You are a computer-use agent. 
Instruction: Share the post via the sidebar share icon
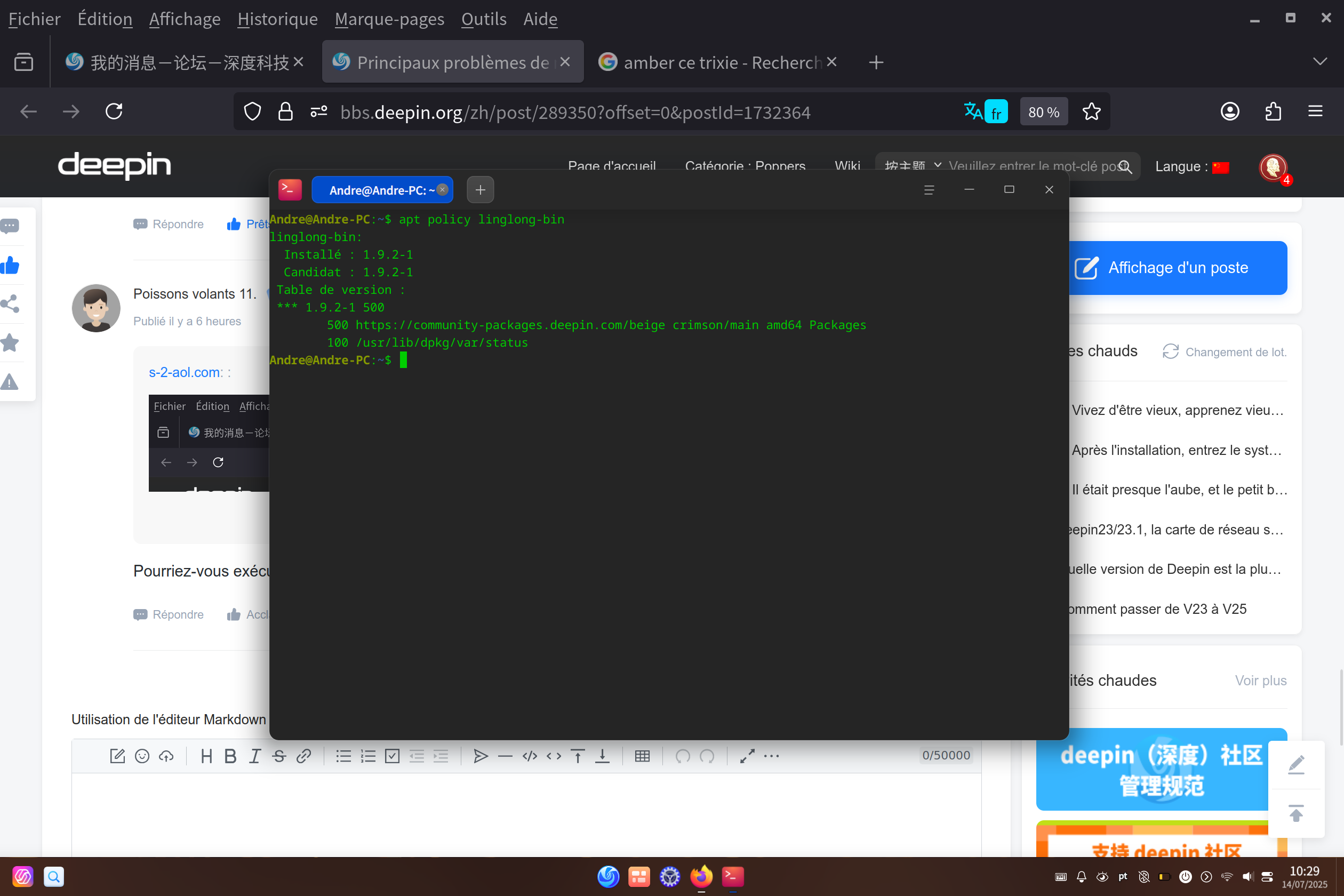click(10, 303)
